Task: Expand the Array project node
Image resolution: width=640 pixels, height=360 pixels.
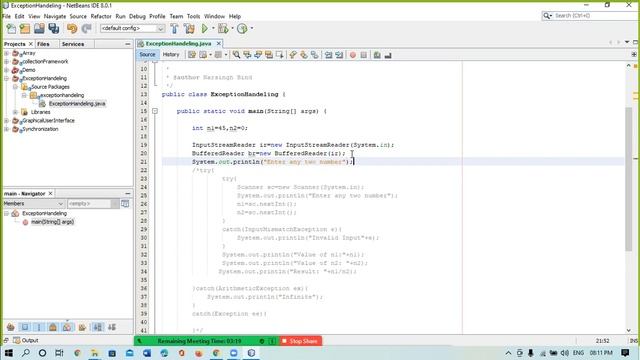Action: (x=7, y=53)
